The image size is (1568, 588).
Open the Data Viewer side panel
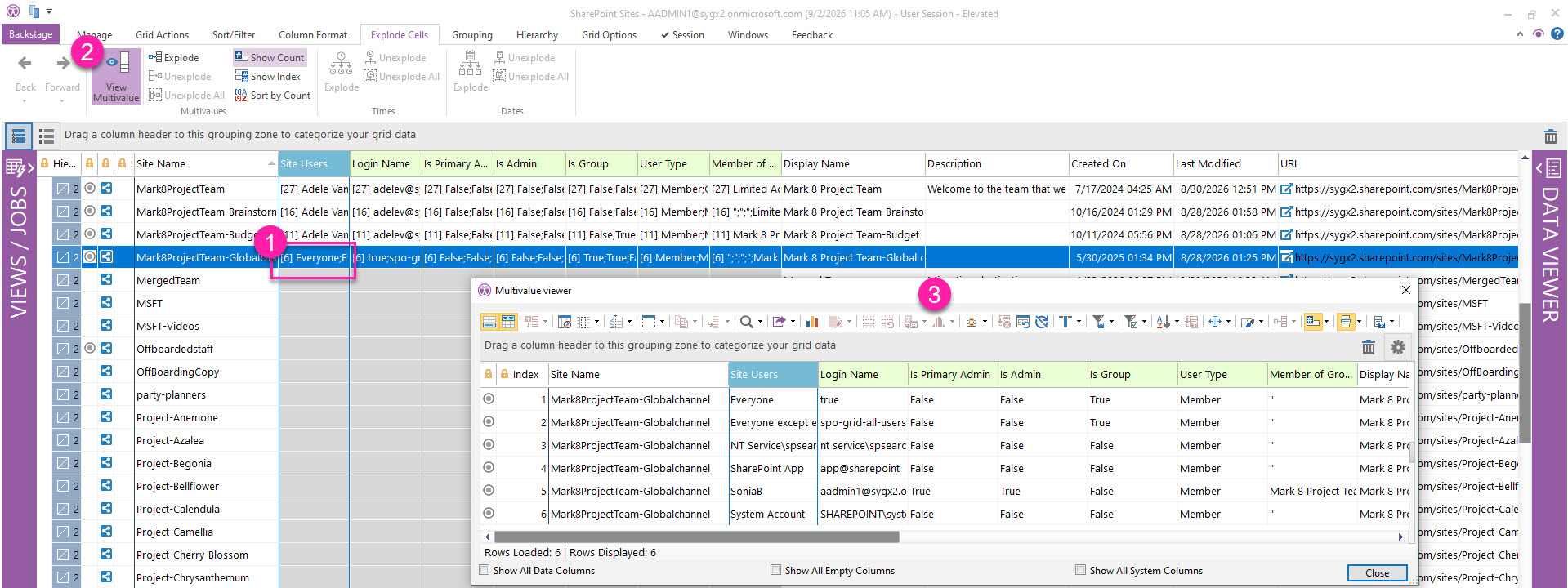pyautogui.click(x=1549, y=369)
